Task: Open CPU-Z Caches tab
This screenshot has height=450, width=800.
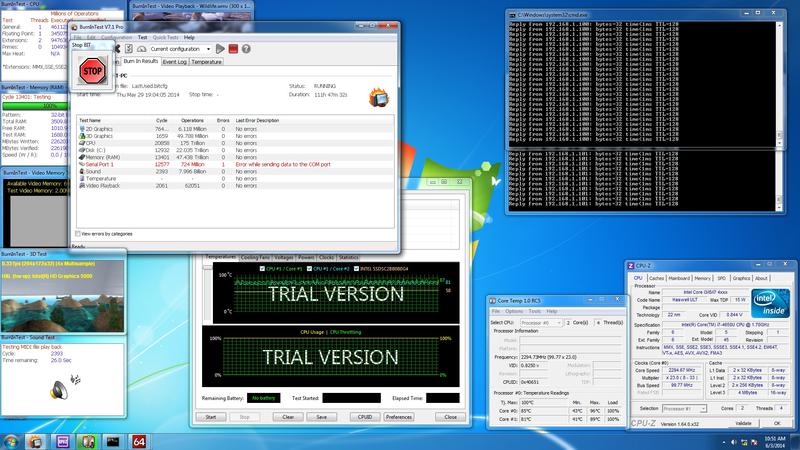Action: point(657,279)
